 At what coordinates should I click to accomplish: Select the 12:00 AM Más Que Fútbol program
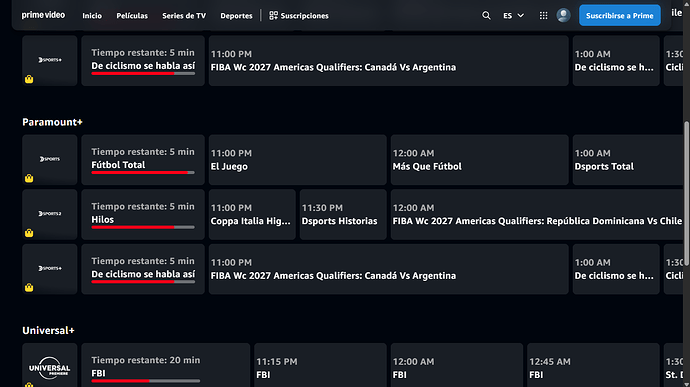coord(480,160)
